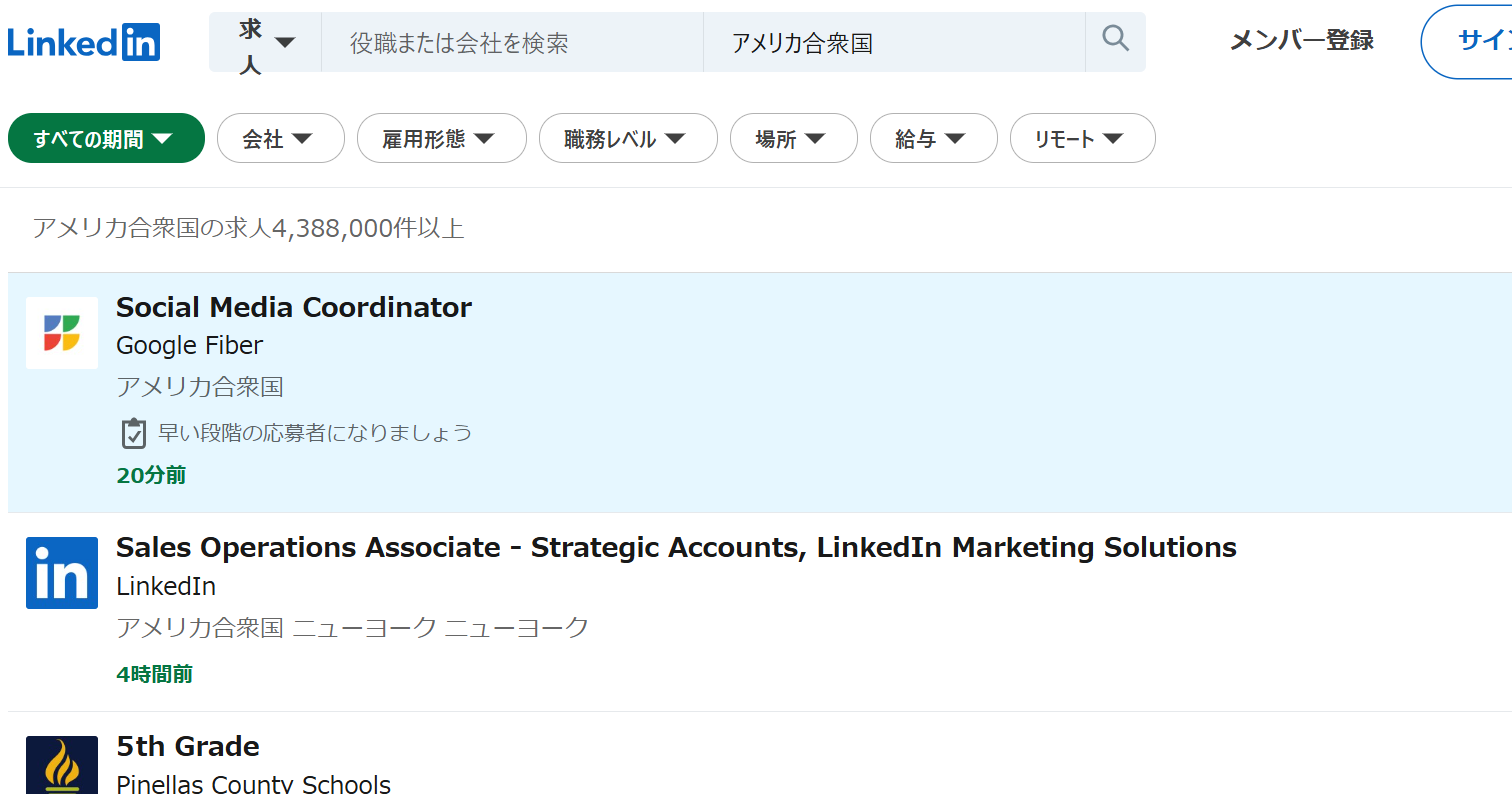Click the Google Fiber company name
Viewport: 1512px width, 794px height.
pos(190,346)
